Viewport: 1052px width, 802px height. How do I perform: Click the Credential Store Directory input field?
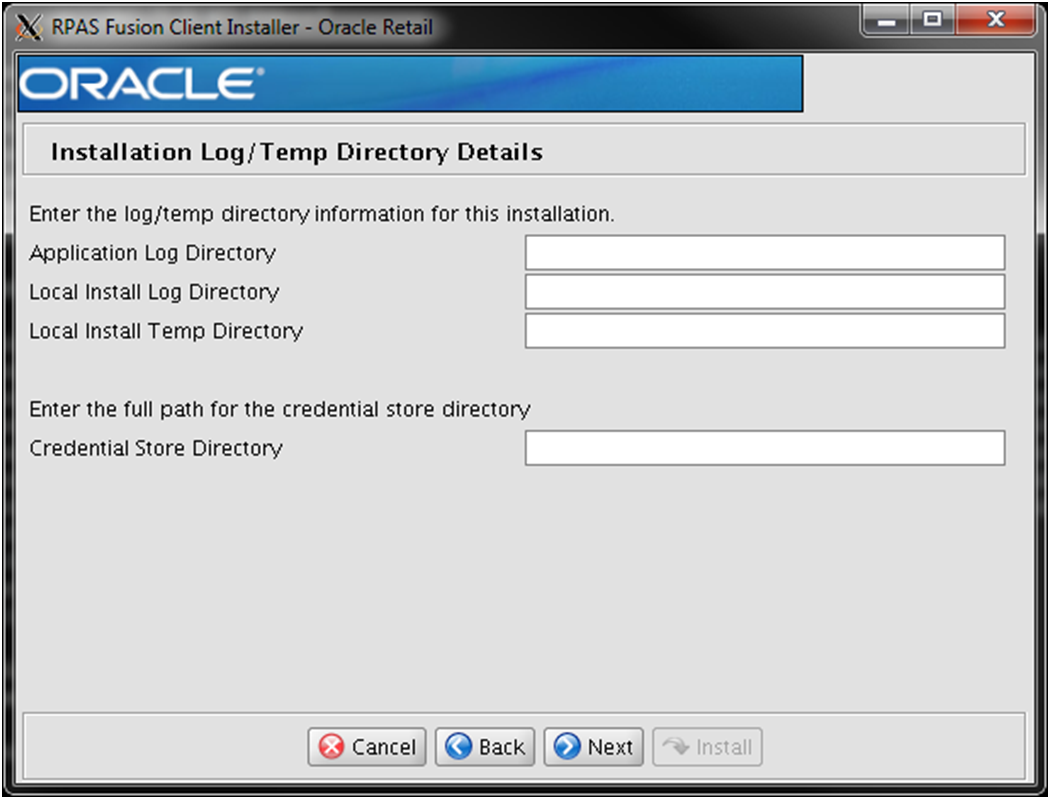pos(765,448)
